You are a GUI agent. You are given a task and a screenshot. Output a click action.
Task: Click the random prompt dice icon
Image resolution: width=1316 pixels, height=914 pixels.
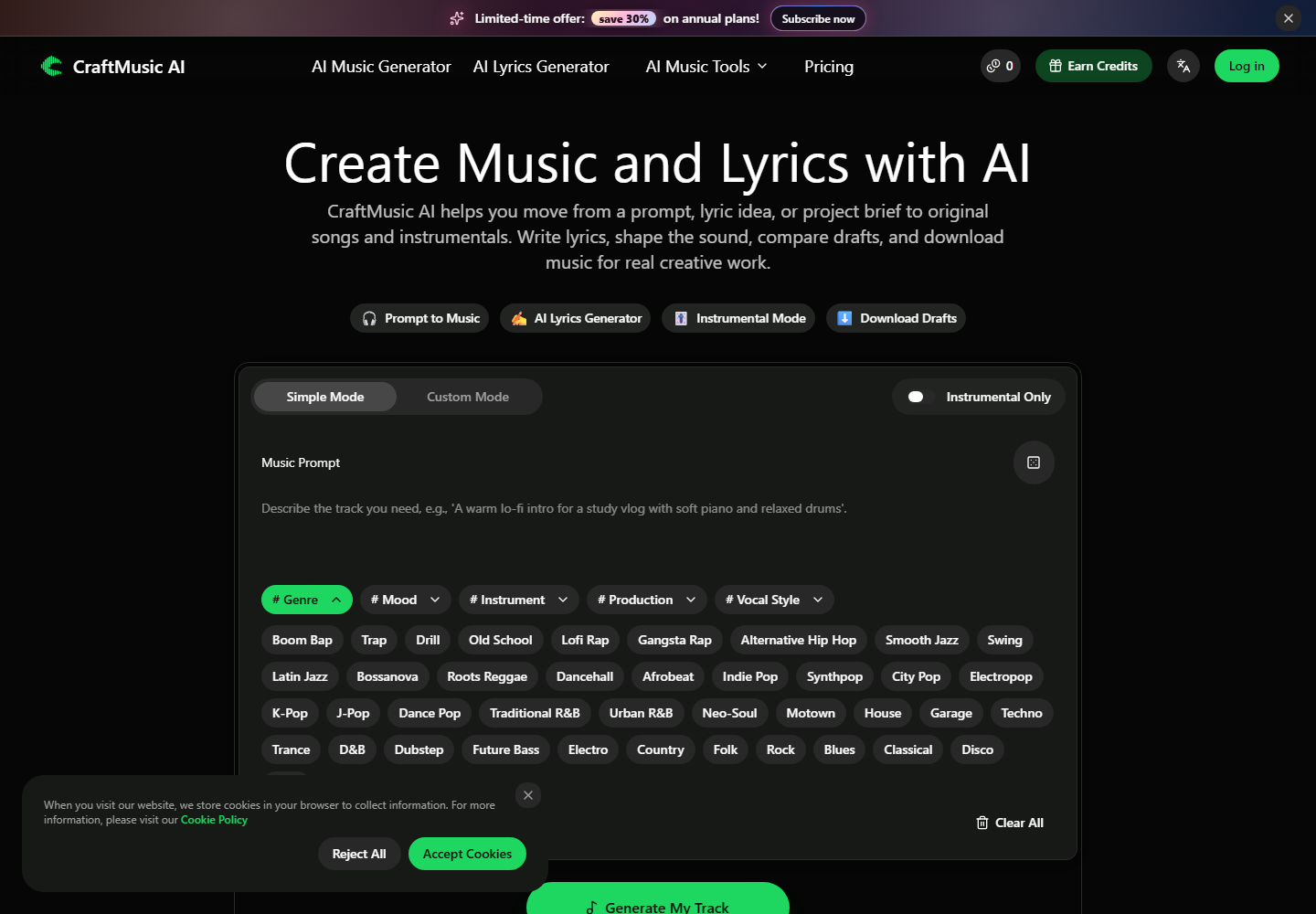[1034, 462]
